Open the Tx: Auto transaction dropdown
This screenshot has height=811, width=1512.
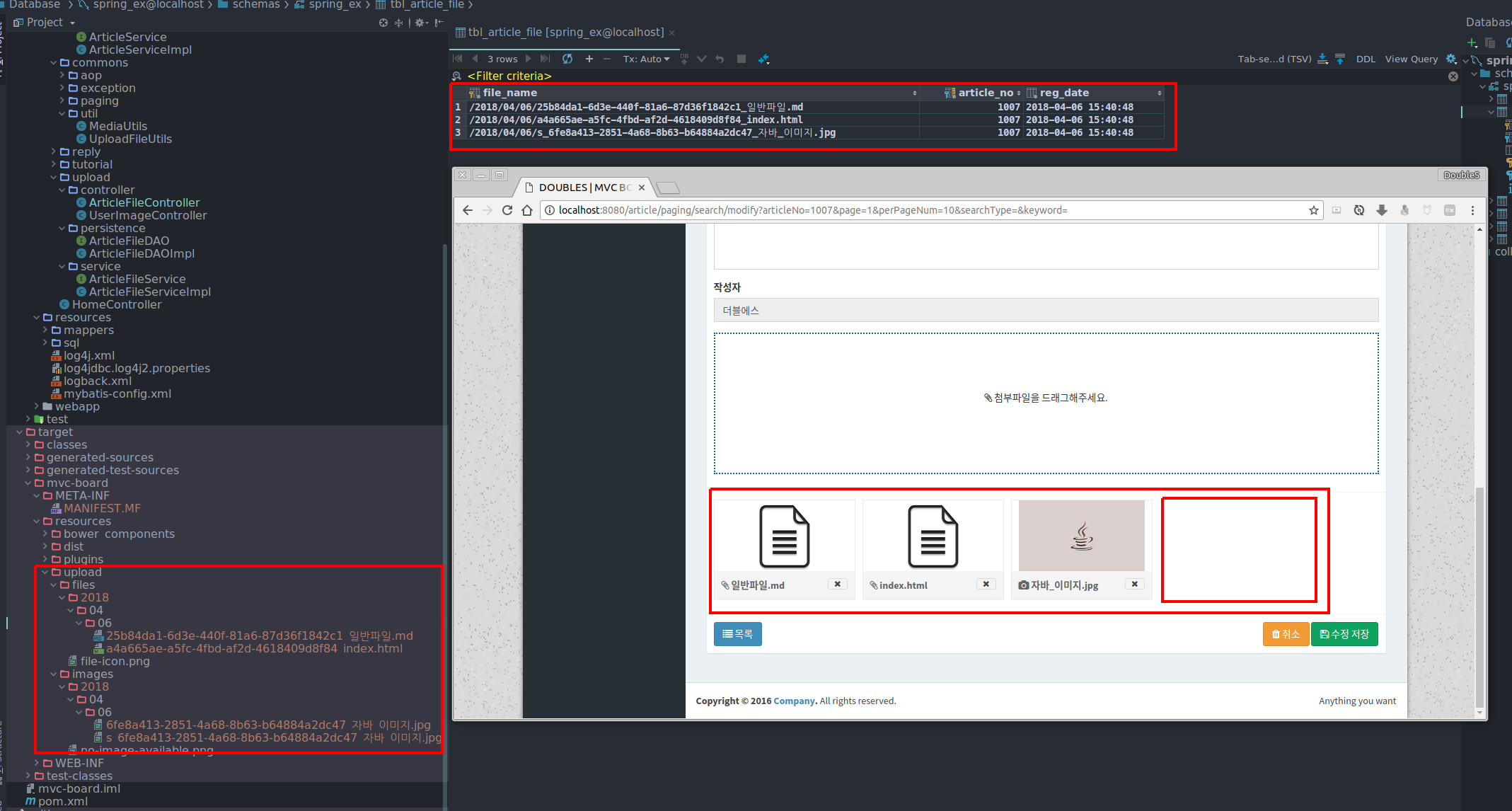pos(645,59)
